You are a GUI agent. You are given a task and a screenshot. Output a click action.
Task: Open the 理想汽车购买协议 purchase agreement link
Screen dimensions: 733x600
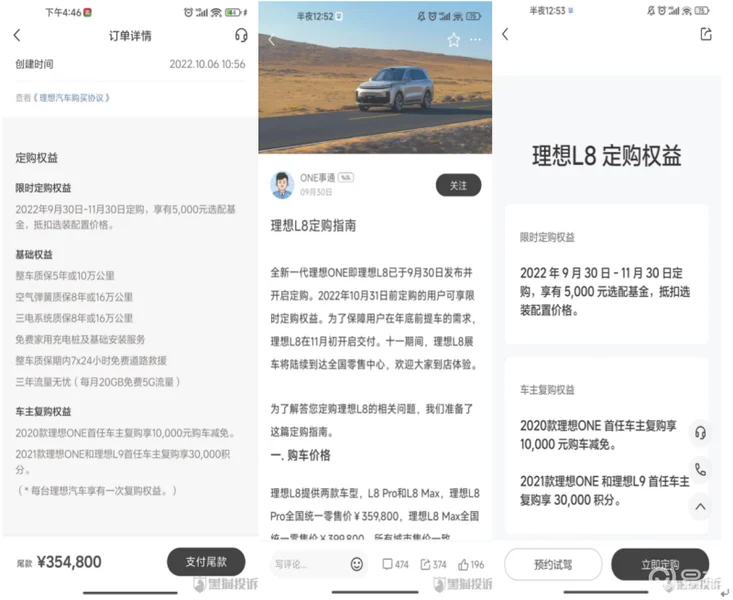(x=71, y=98)
